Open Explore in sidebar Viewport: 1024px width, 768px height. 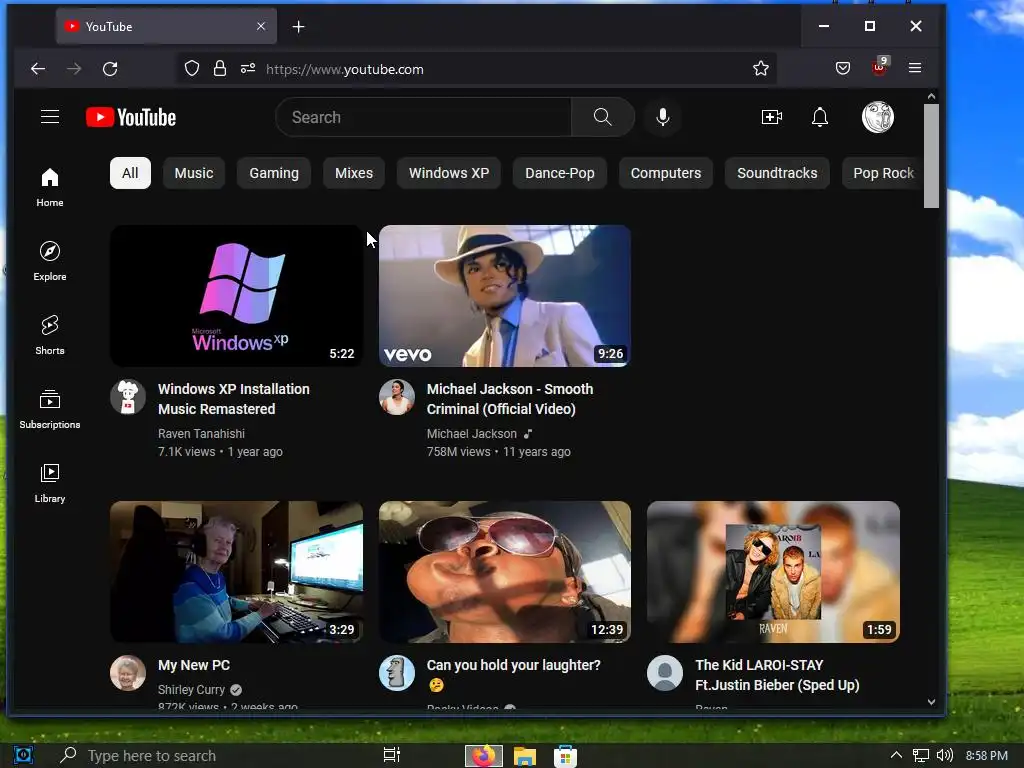(50, 261)
